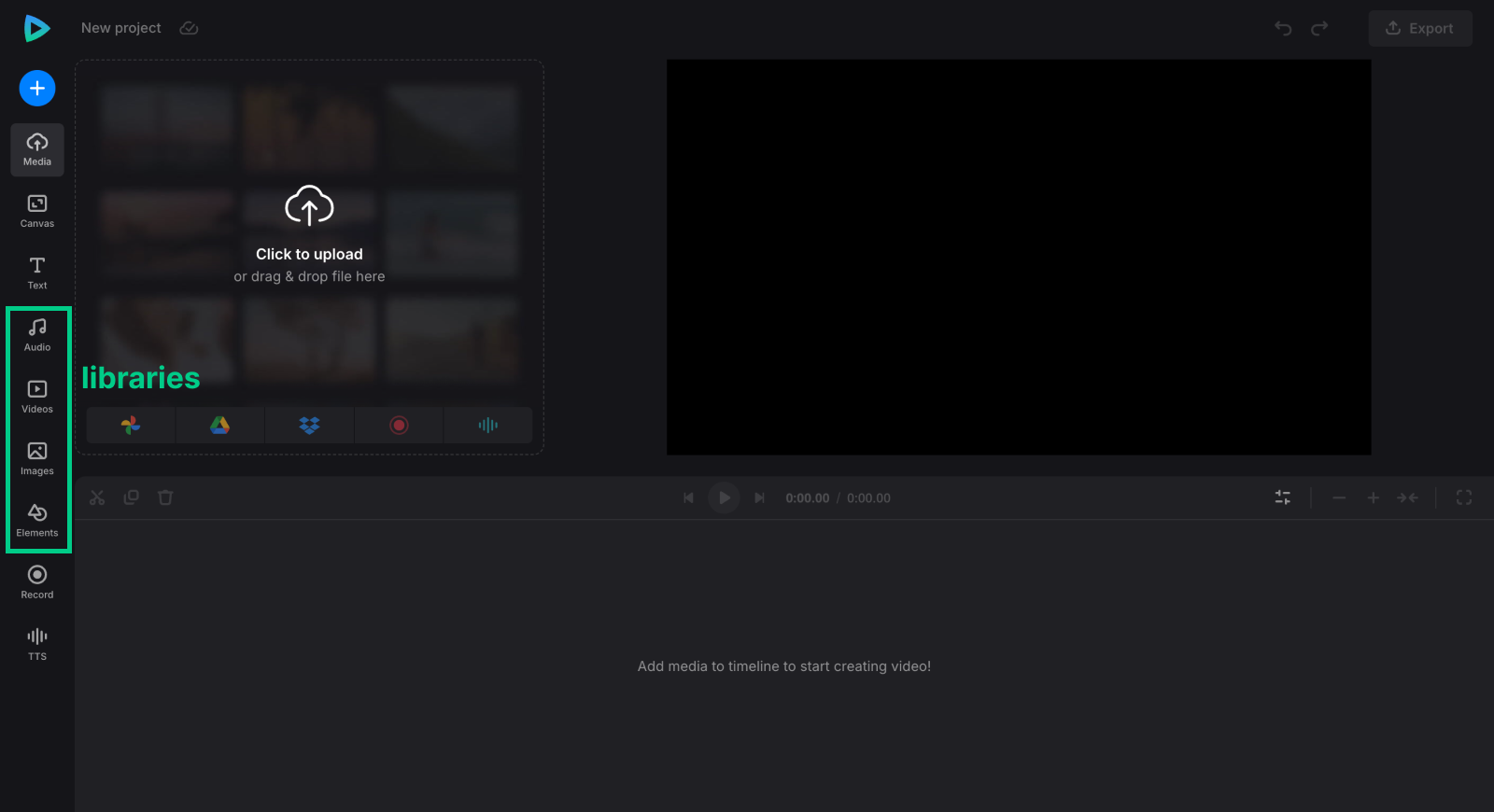Click the cloud save status icon

click(189, 28)
